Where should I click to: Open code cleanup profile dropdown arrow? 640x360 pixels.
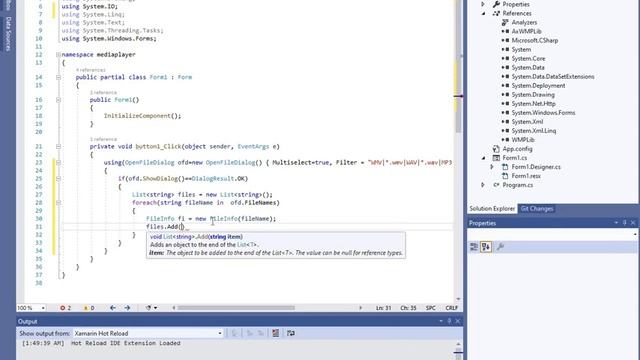pos(156,308)
